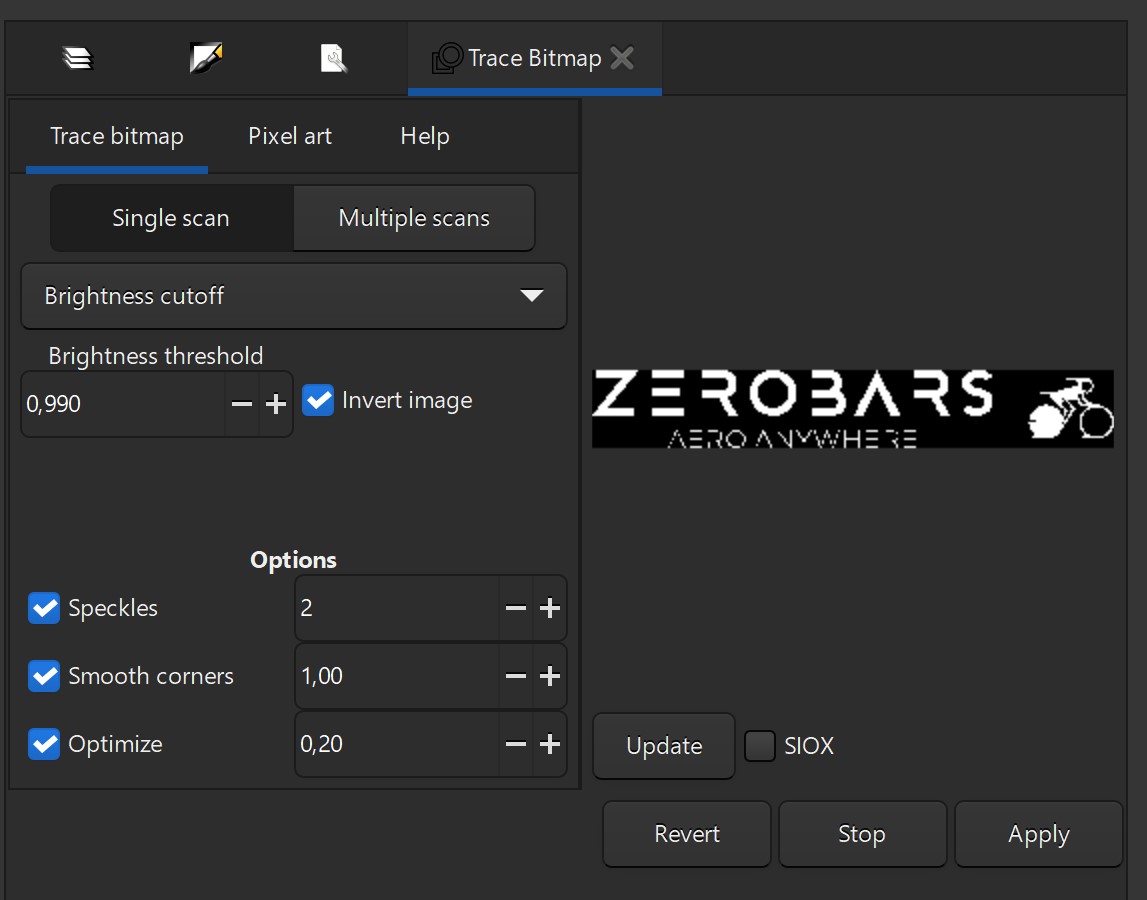Increase the Speckles value

(550, 608)
